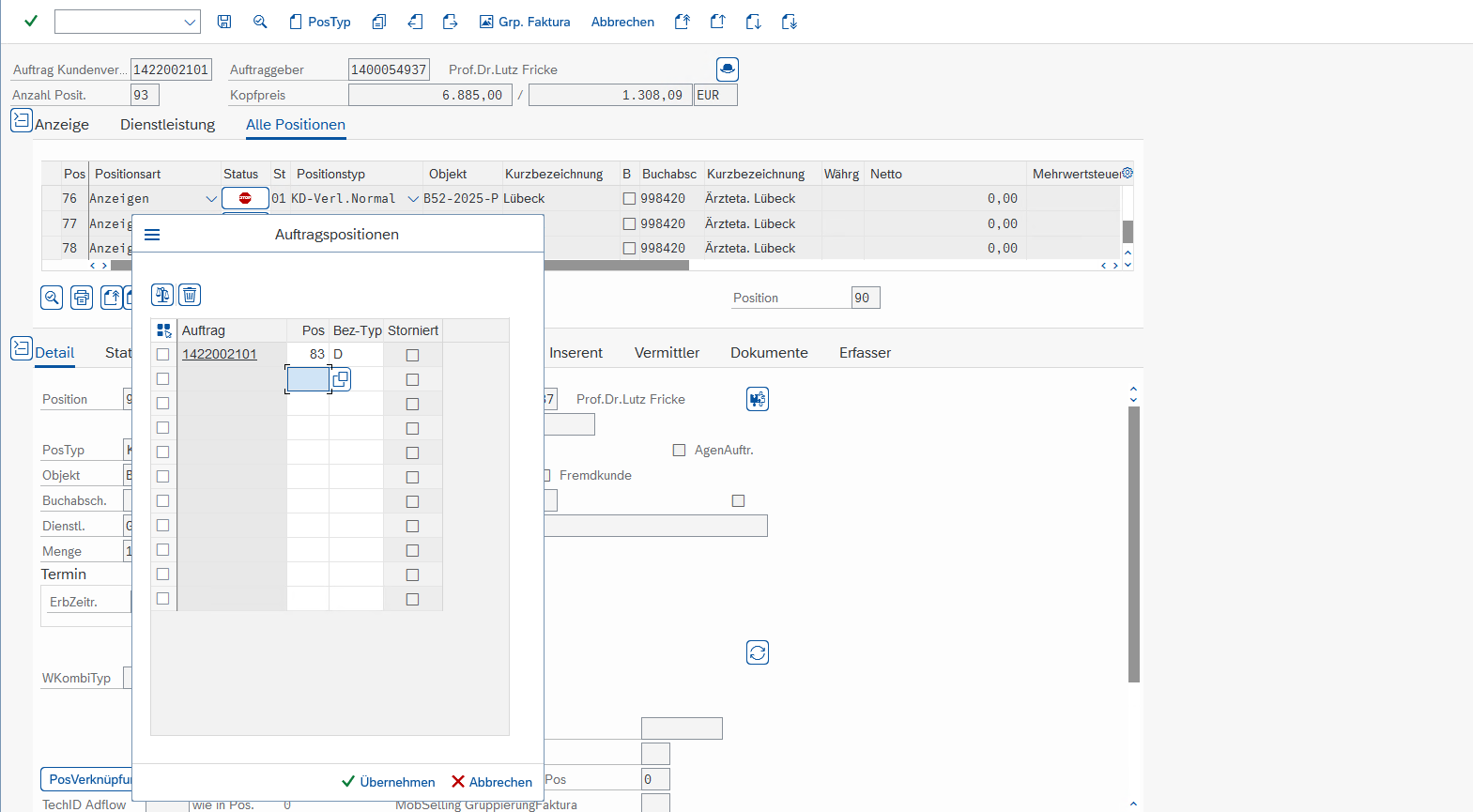
Task: Click the details magnifier icon below position table
Action: [x=52, y=298]
